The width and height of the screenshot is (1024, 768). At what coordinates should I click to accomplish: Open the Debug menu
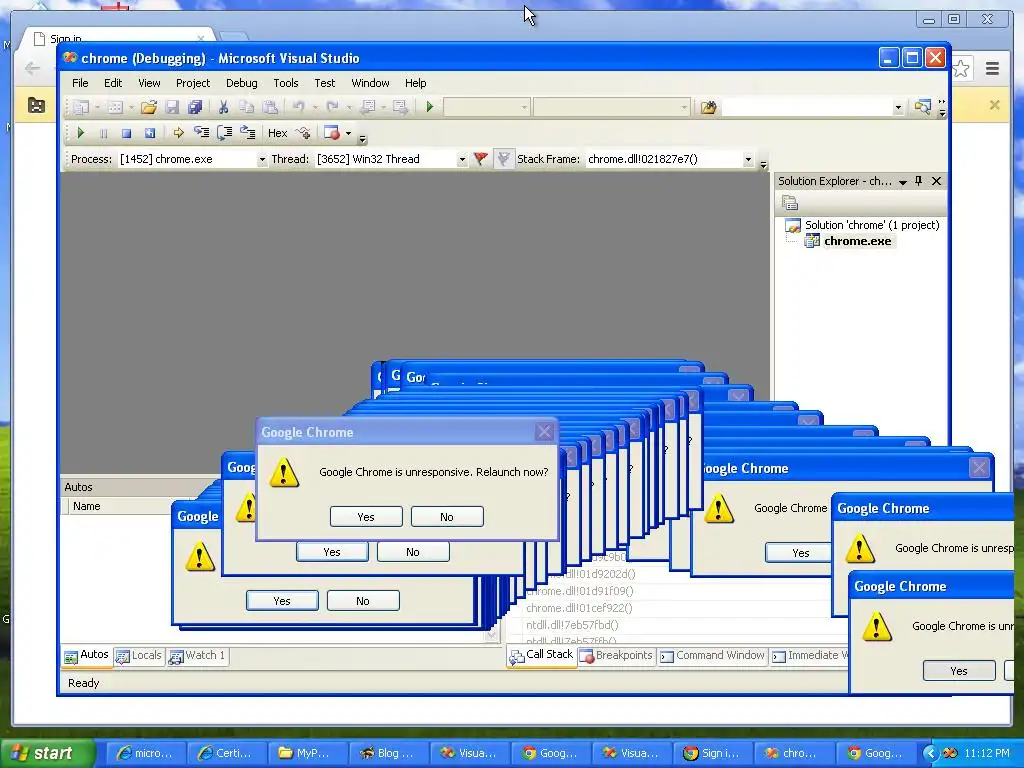[242, 83]
